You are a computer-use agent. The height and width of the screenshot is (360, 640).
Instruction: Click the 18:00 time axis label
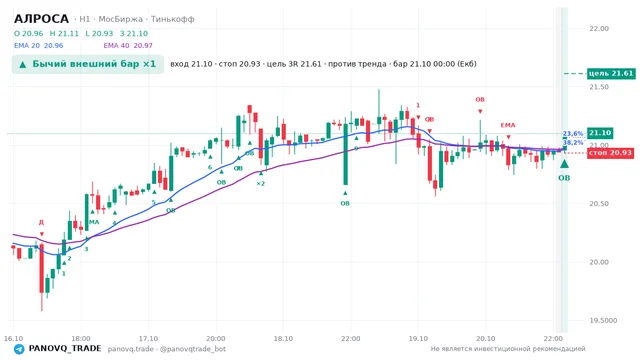(81, 338)
